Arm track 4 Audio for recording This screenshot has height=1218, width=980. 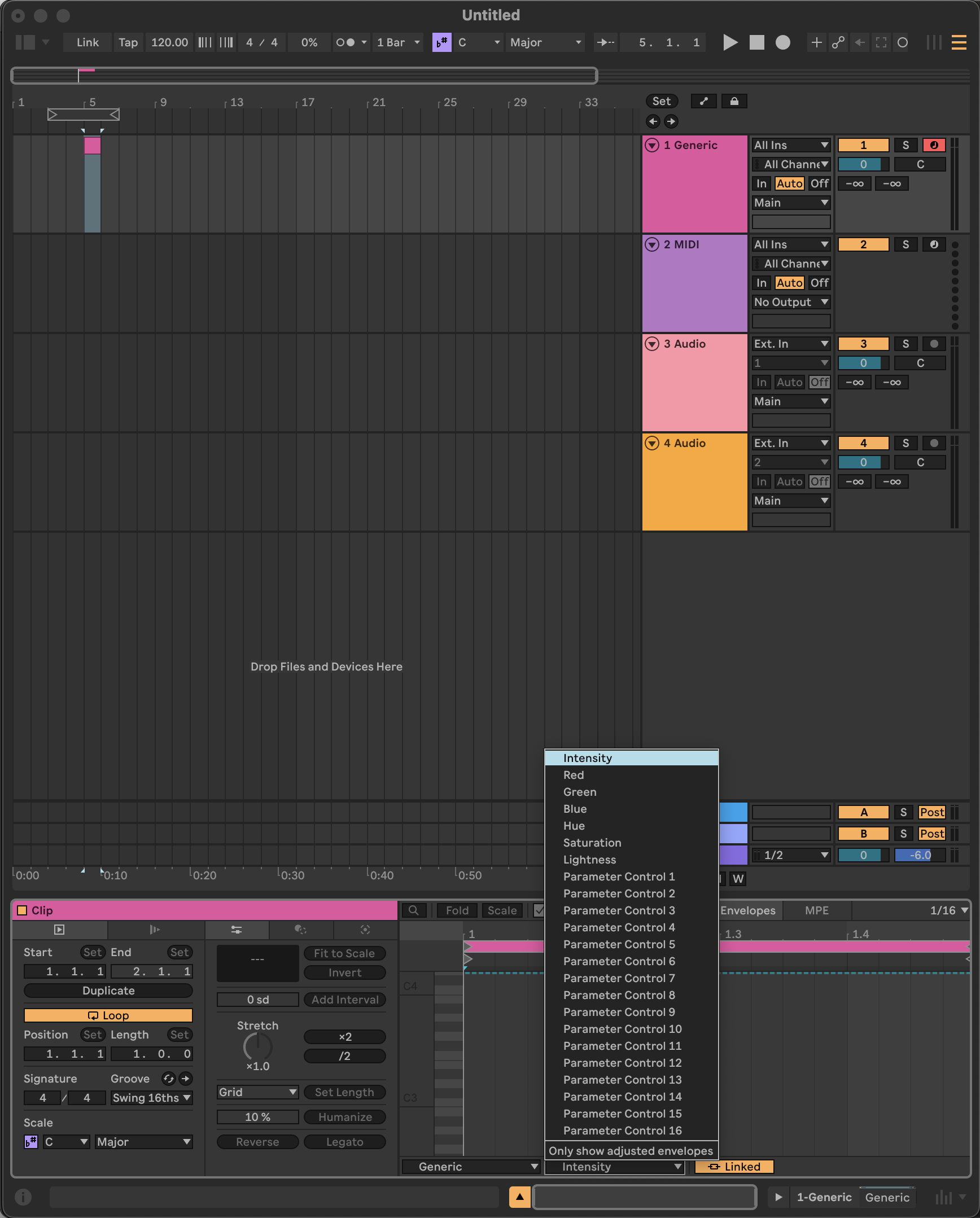[x=934, y=444]
